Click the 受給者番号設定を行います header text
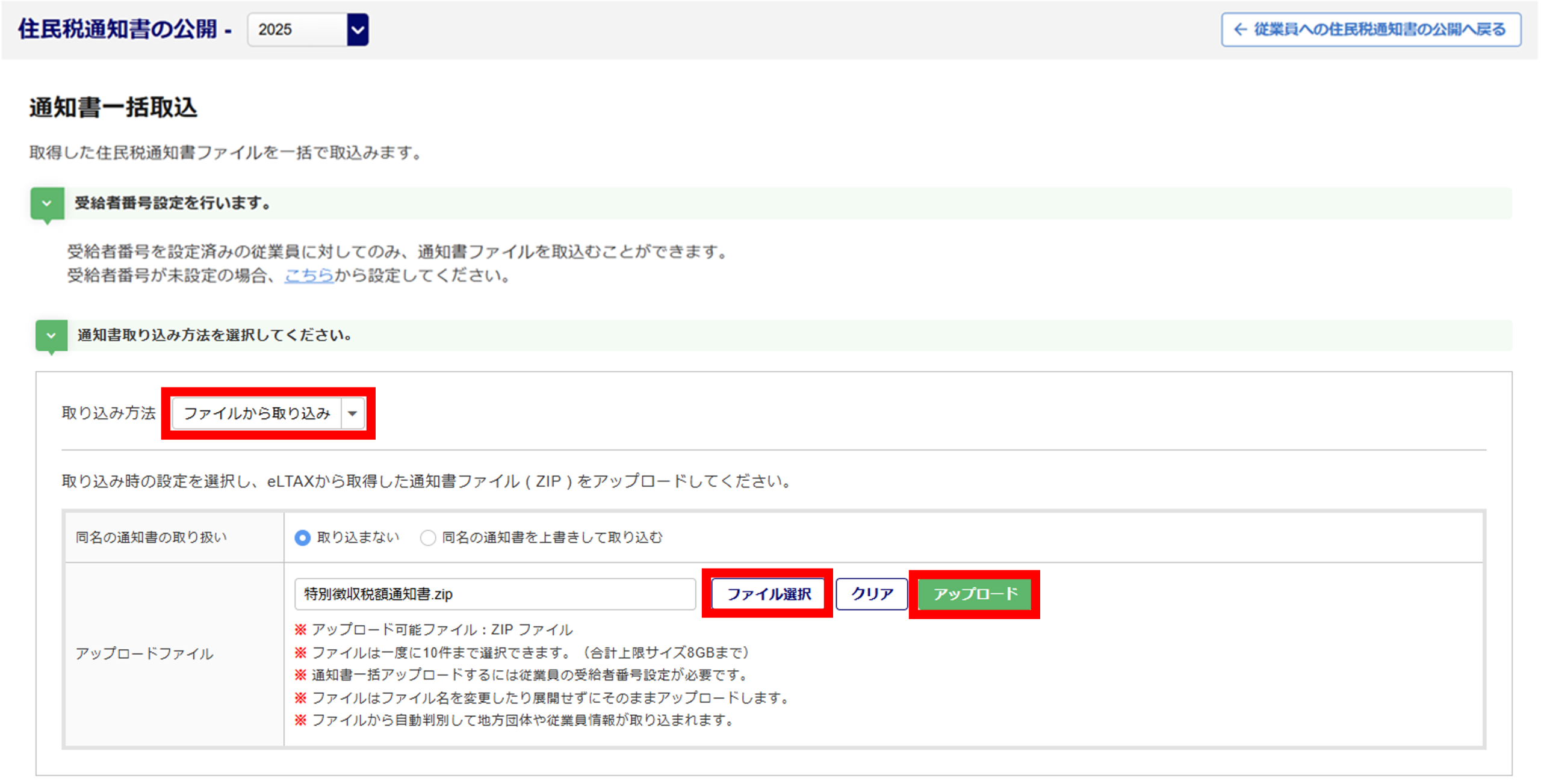 (173, 203)
